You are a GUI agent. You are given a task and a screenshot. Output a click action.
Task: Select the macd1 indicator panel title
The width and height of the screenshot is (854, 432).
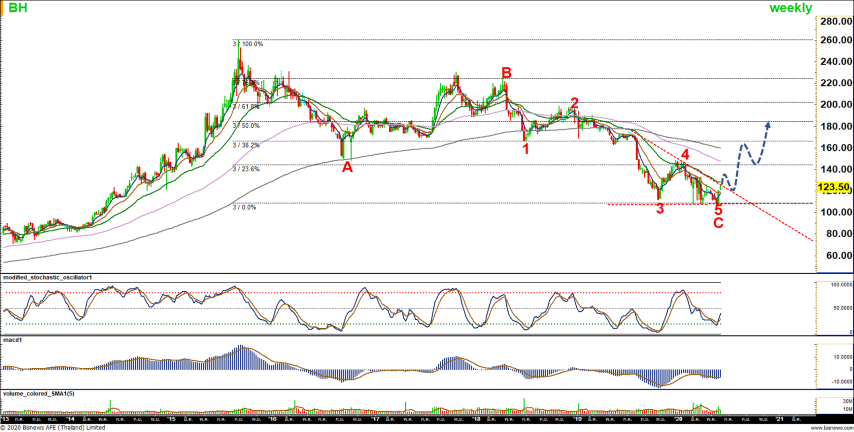[14, 340]
